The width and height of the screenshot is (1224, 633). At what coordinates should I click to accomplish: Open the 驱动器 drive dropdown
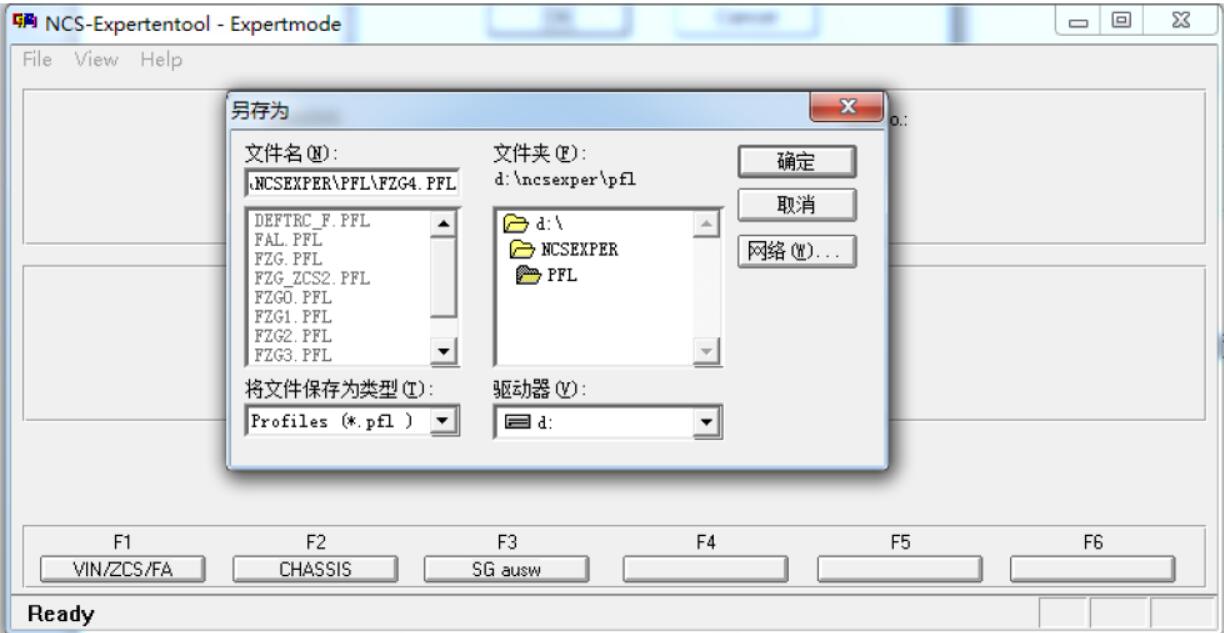[x=706, y=422]
